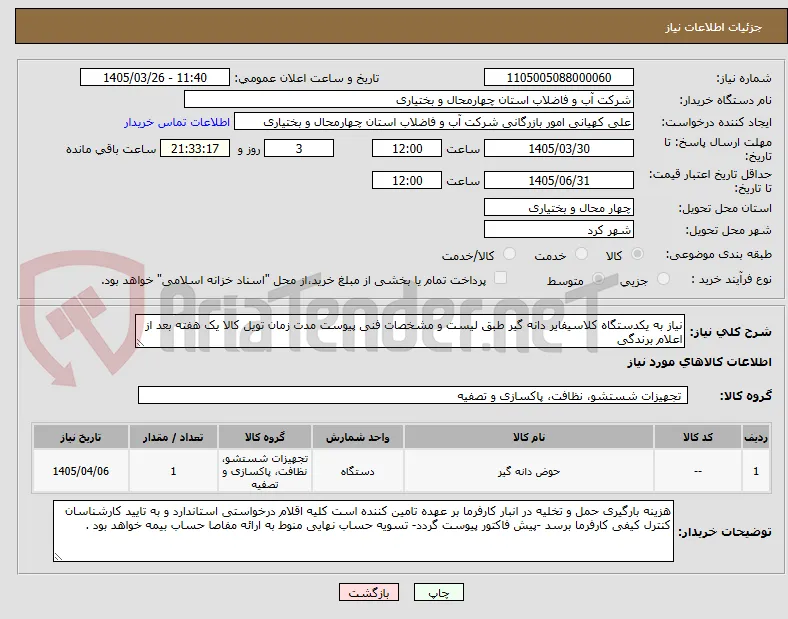Select the کالا/خدمت radio button
The width and height of the screenshot is (788, 619).
[510, 254]
